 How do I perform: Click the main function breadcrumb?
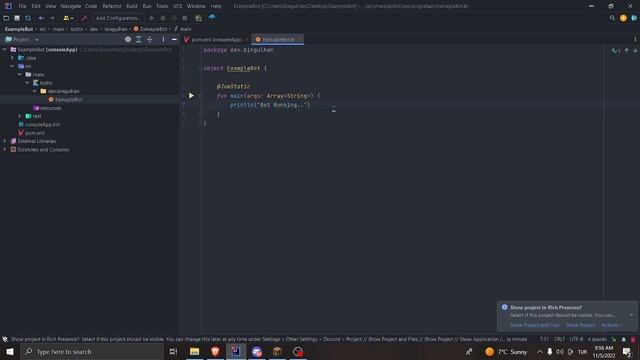point(183,29)
